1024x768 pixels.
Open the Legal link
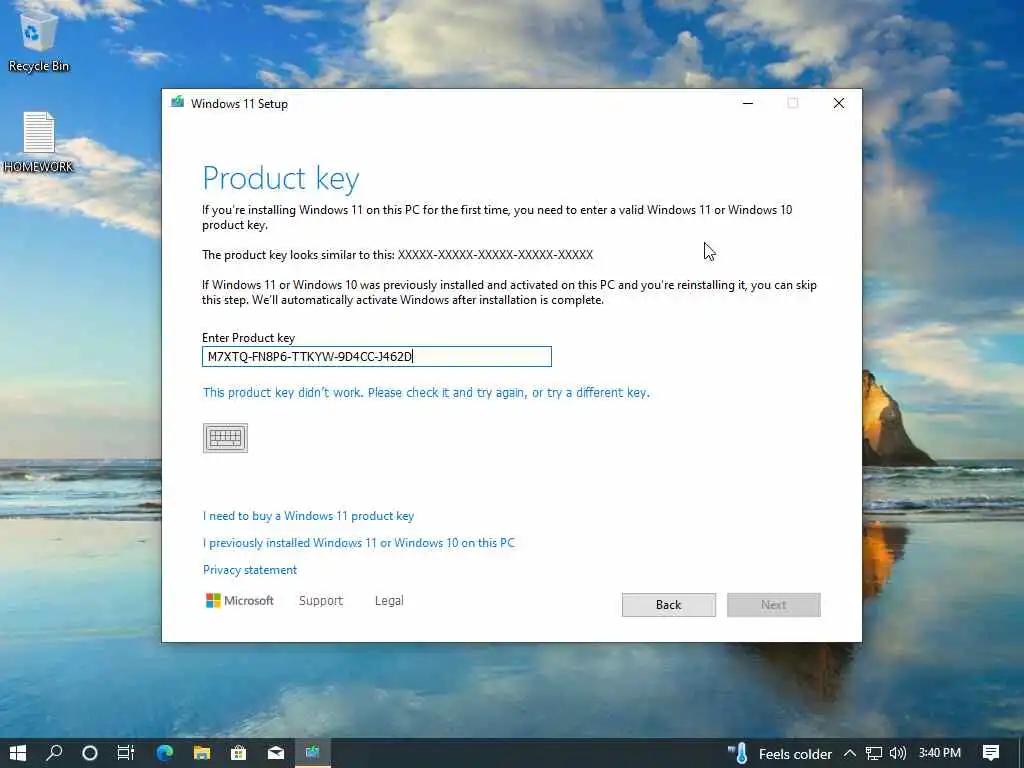[389, 600]
